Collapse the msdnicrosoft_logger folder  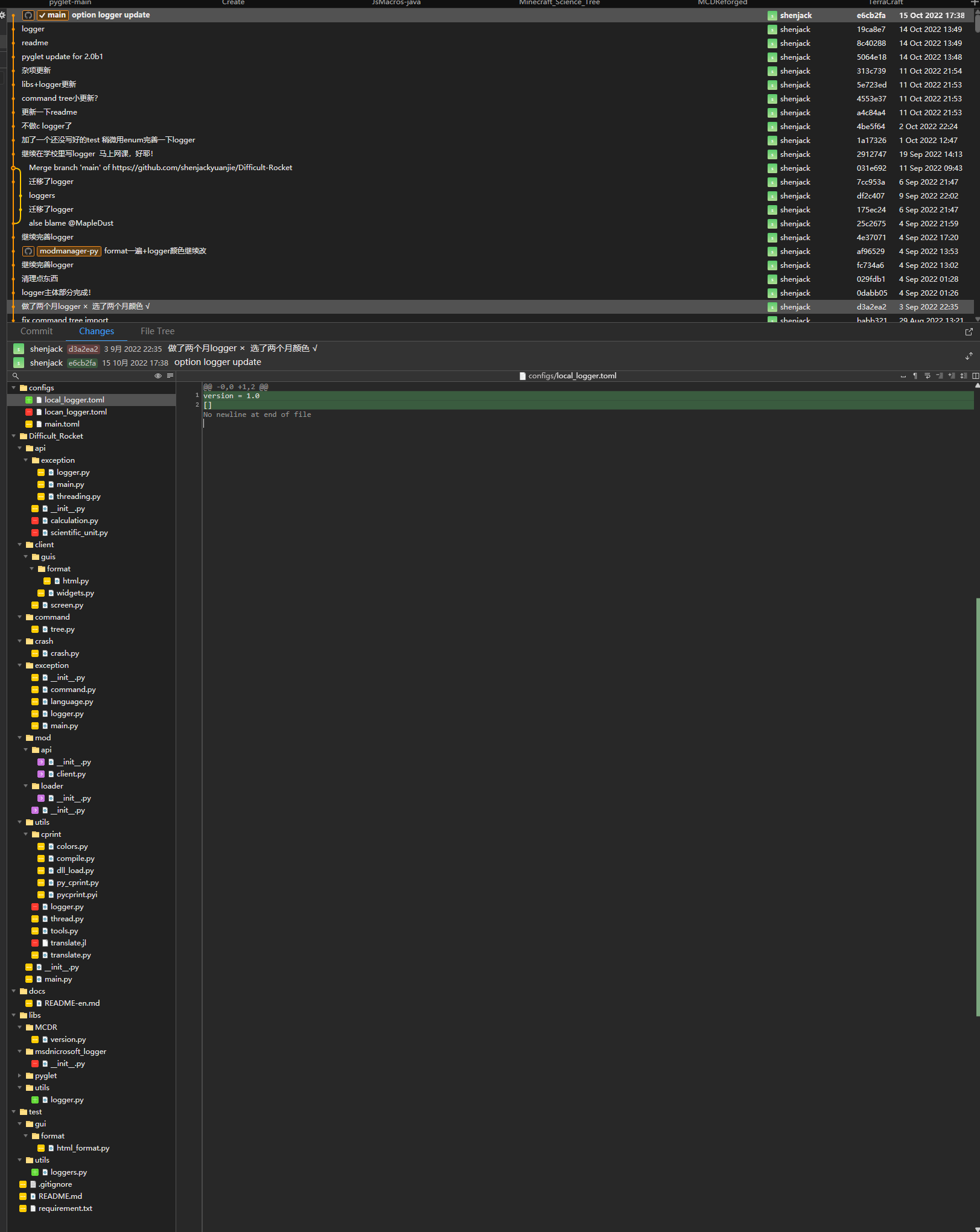point(20,1052)
